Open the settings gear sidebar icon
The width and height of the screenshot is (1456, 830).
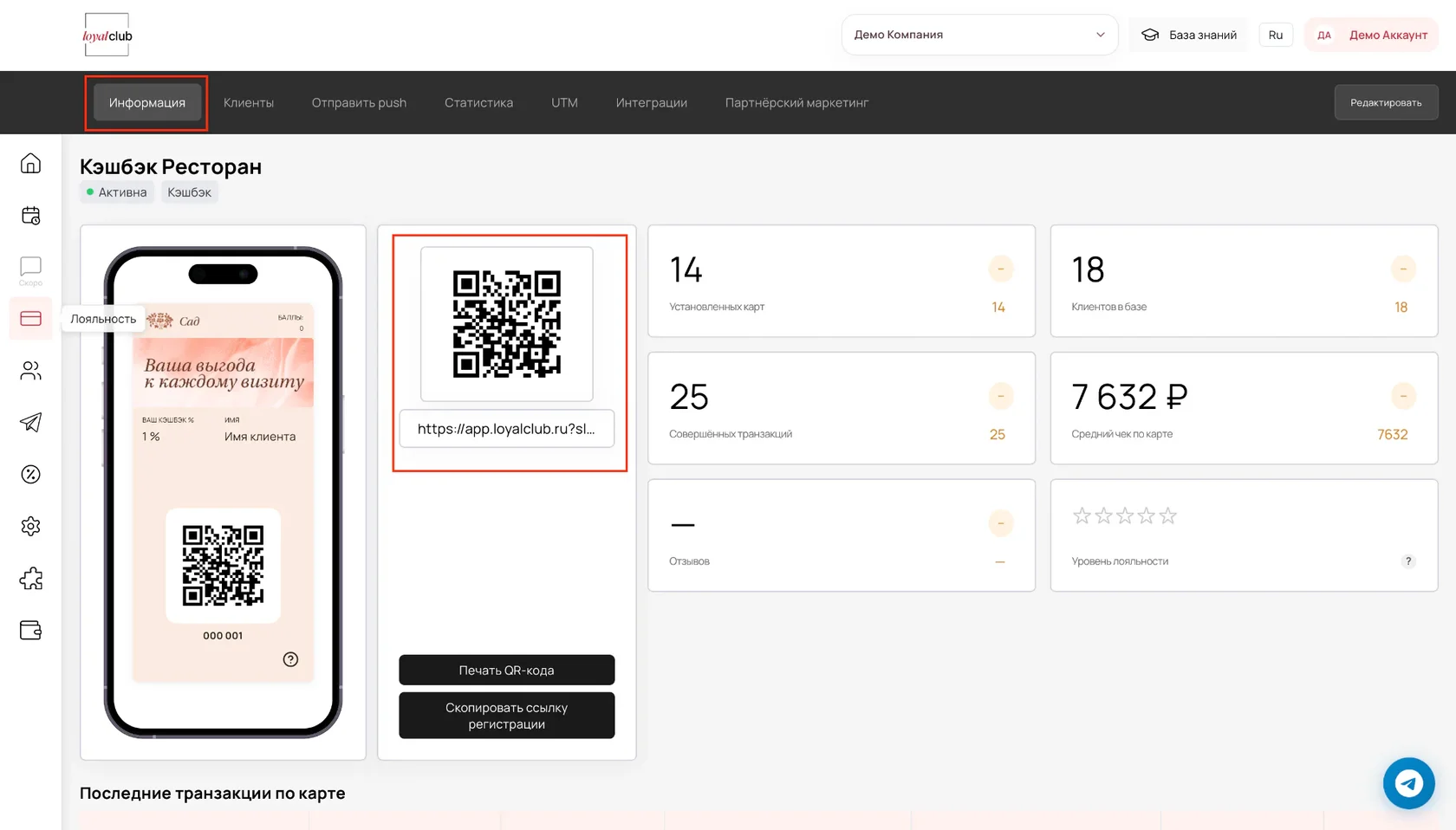(x=30, y=526)
